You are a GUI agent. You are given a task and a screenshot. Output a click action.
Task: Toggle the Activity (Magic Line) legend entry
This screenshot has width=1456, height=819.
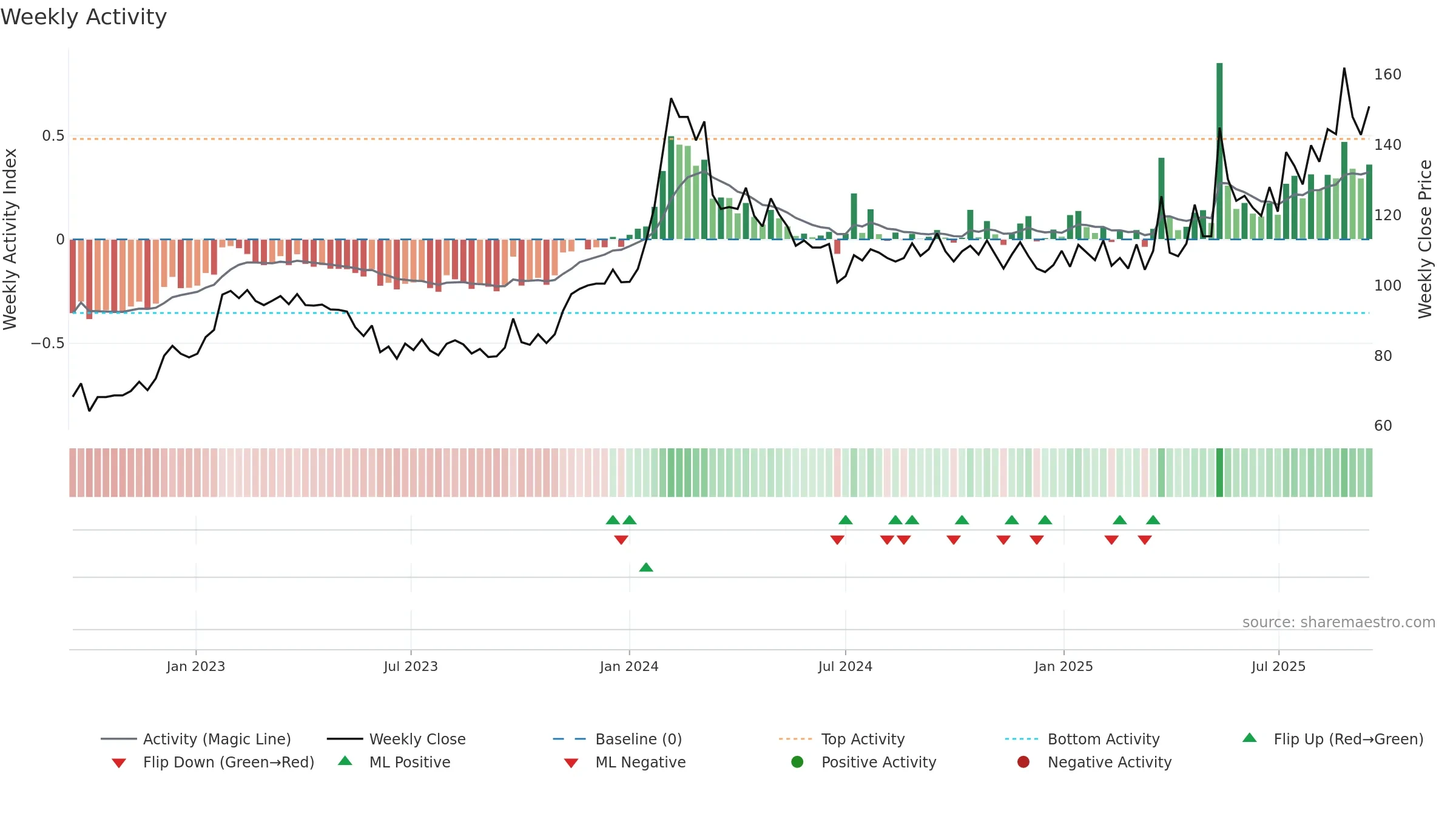(x=196, y=739)
